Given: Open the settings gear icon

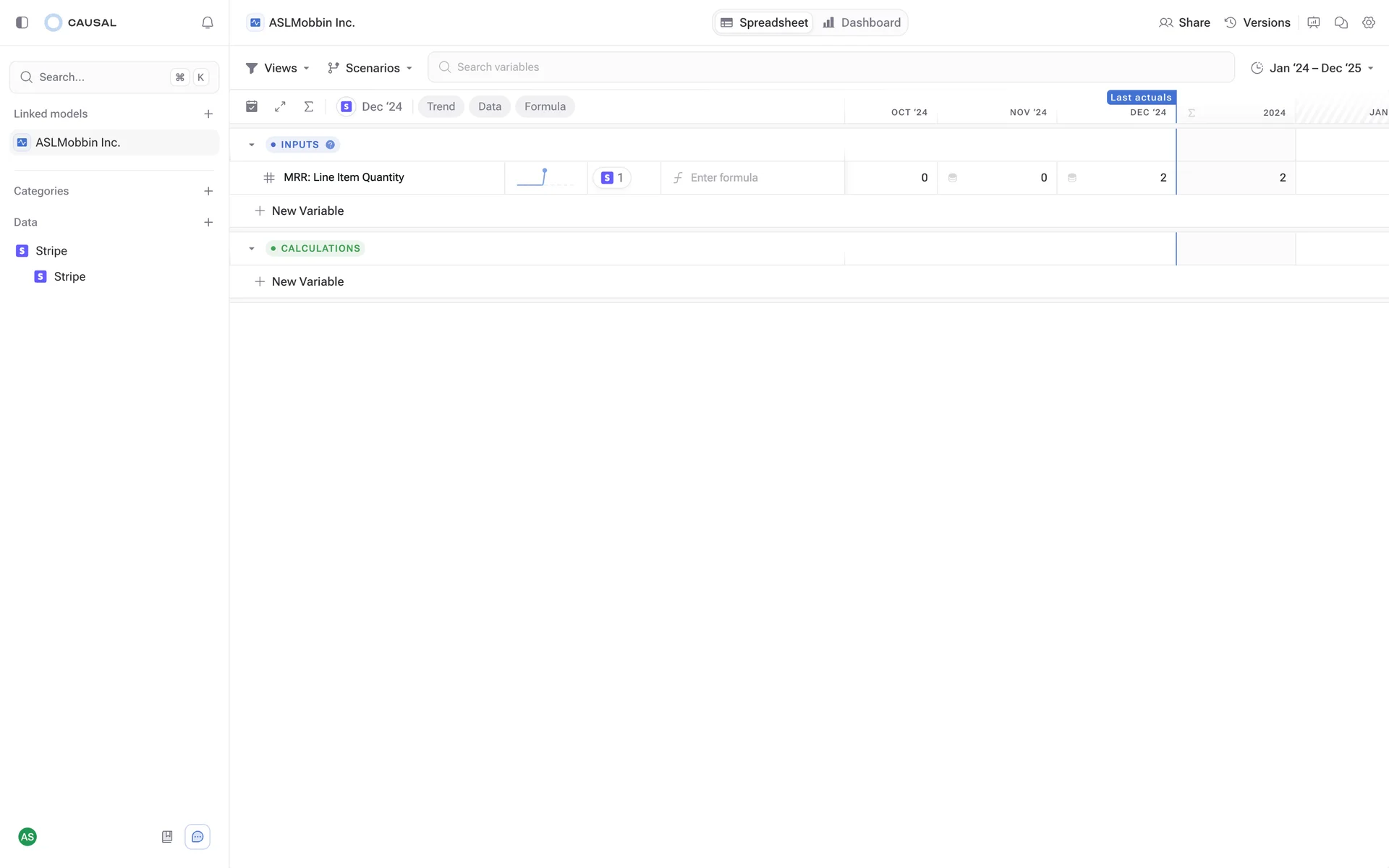Looking at the screenshot, I should point(1368,22).
